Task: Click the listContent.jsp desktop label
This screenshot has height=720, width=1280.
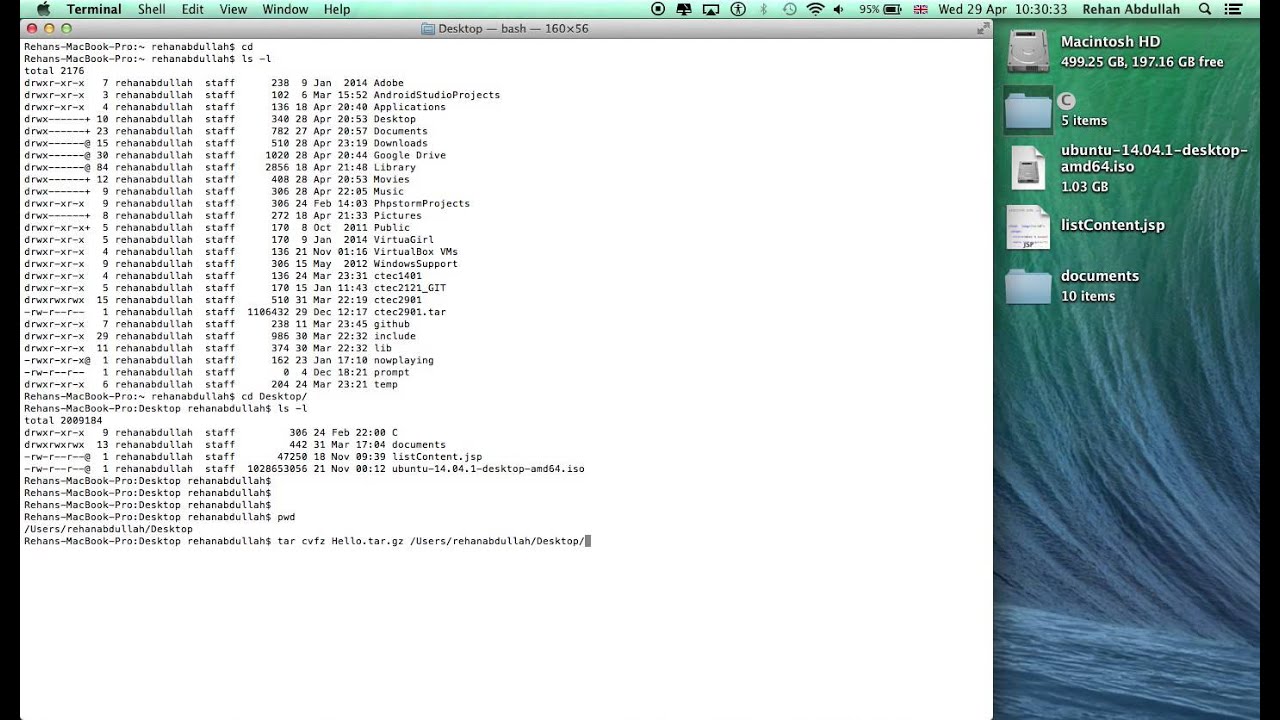Action: pos(1112,225)
